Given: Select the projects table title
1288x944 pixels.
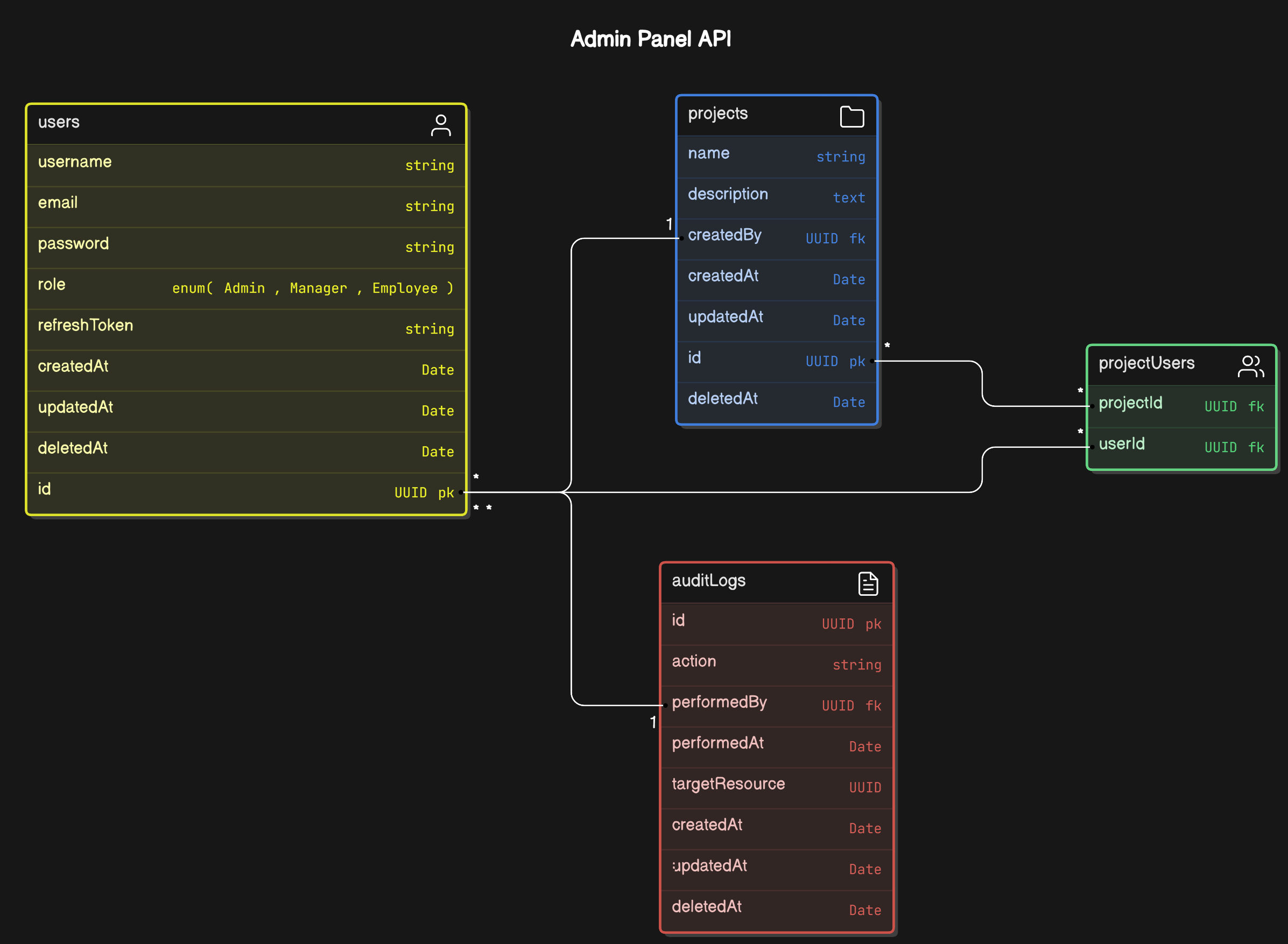Looking at the screenshot, I should (717, 114).
